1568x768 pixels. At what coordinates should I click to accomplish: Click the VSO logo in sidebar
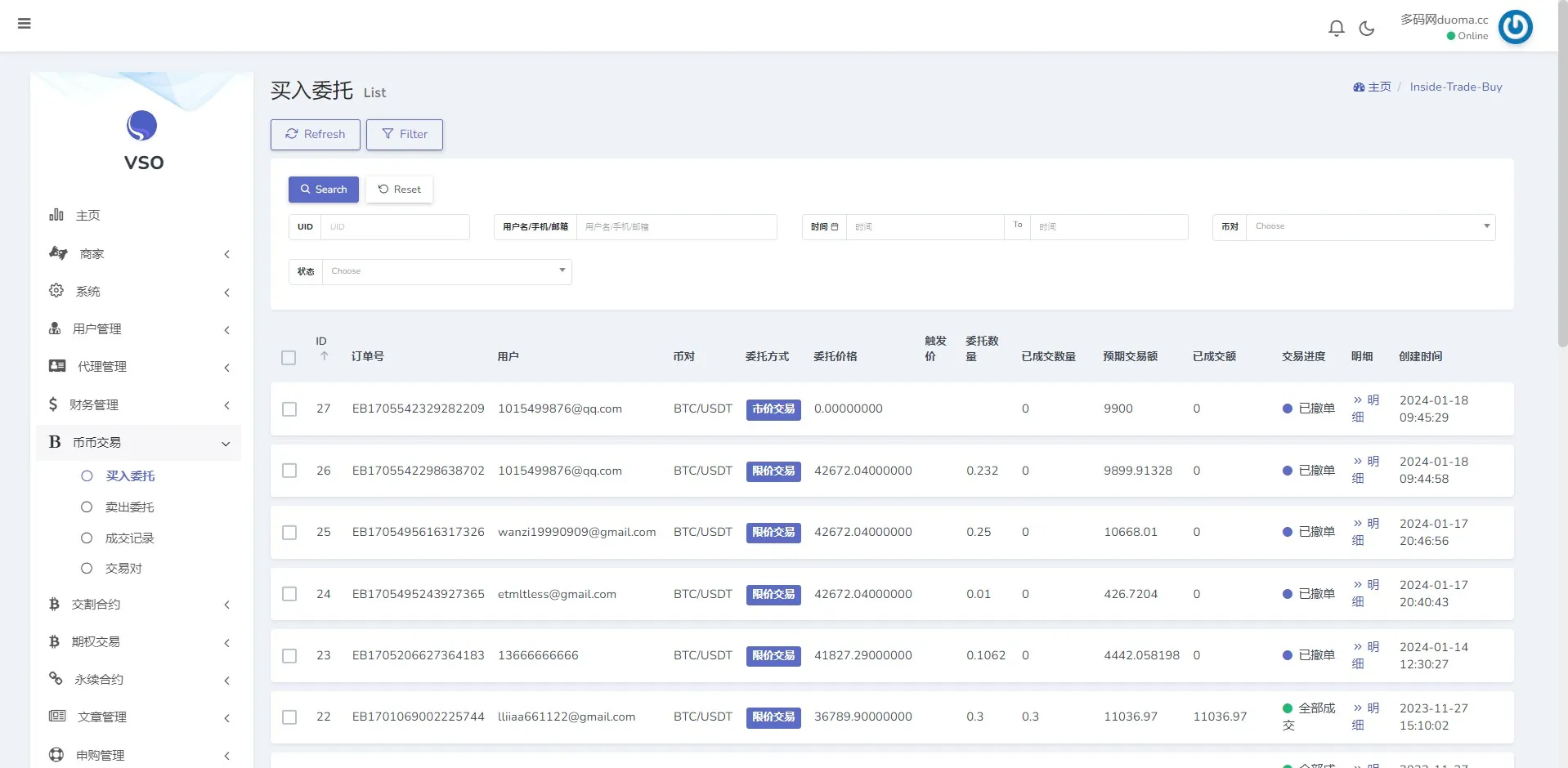[142, 127]
